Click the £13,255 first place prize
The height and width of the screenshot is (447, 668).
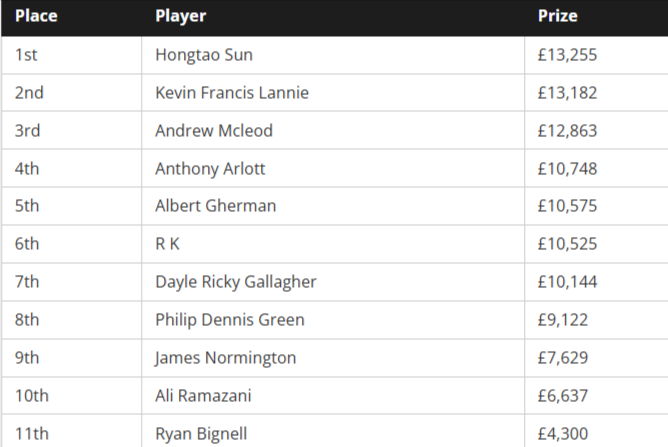(567, 55)
